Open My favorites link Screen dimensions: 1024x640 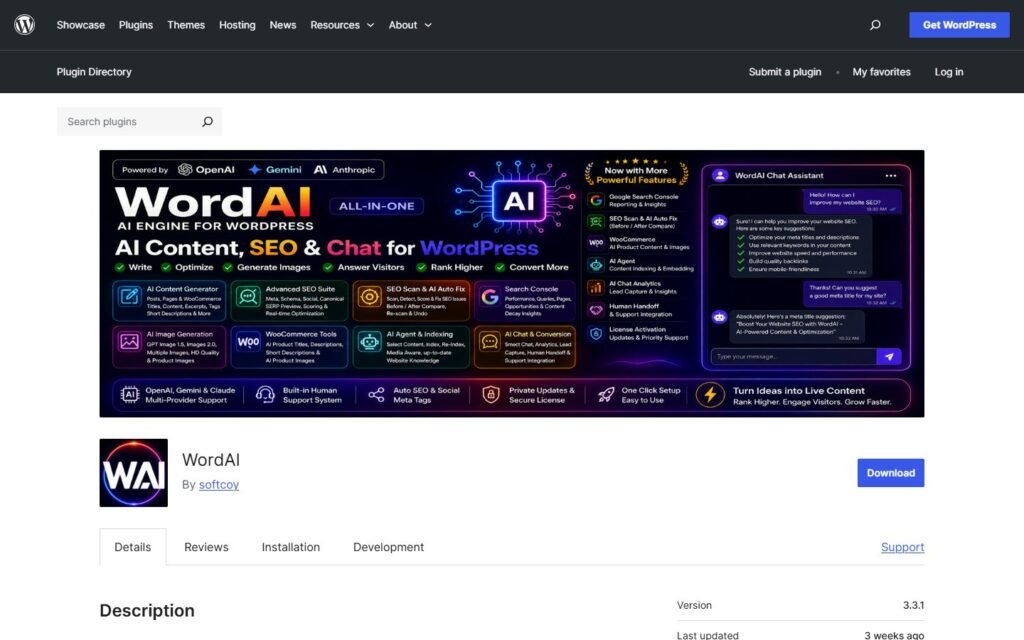881,72
